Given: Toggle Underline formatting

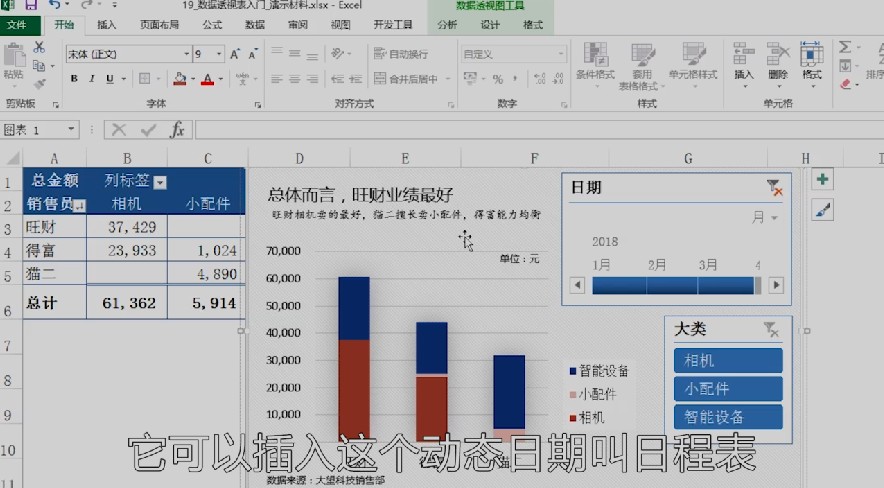Looking at the screenshot, I should pyautogui.click(x=109, y=79).
